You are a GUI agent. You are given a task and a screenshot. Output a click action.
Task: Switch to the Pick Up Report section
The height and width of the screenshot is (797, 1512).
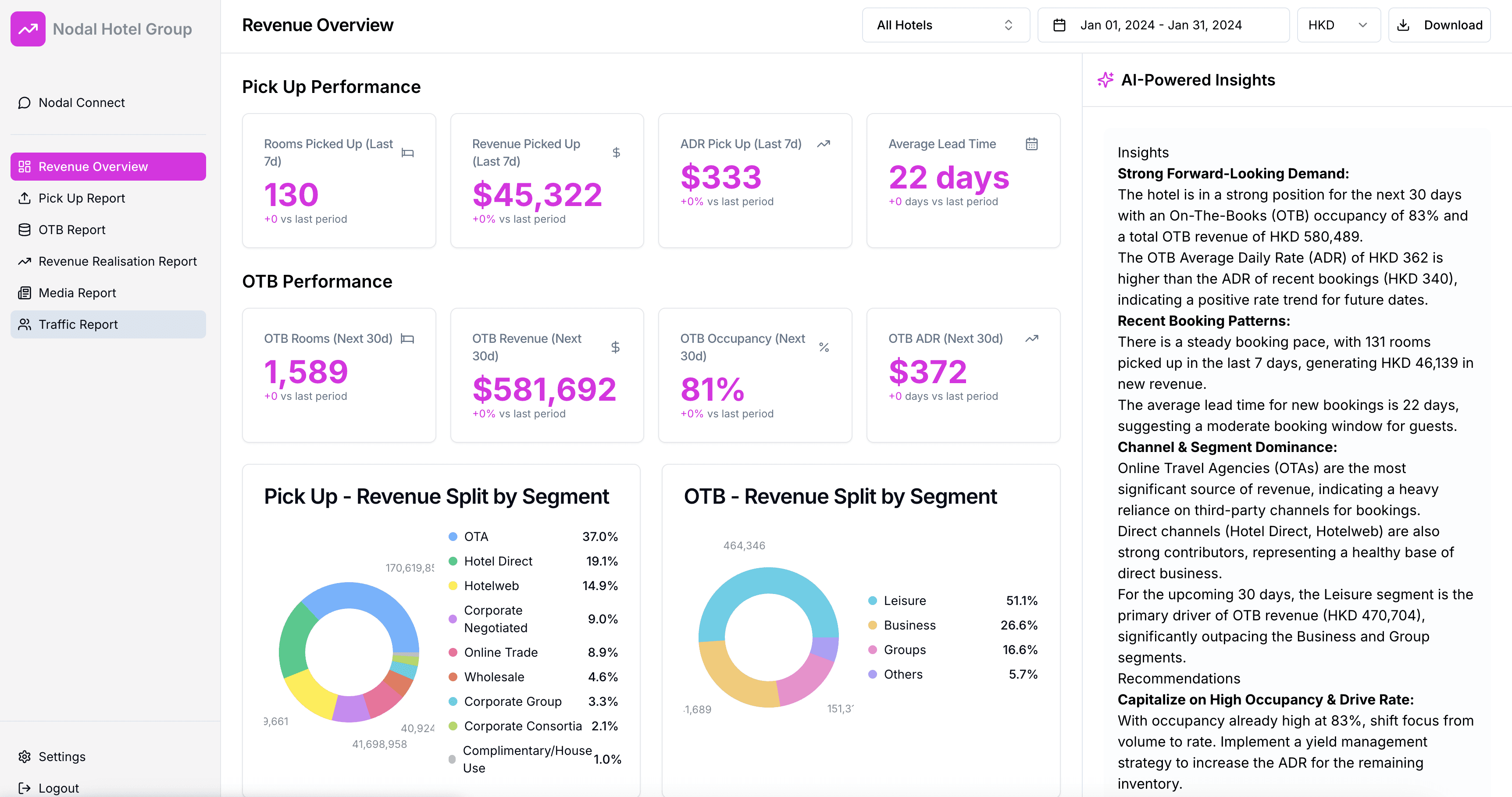click(82, 198)
